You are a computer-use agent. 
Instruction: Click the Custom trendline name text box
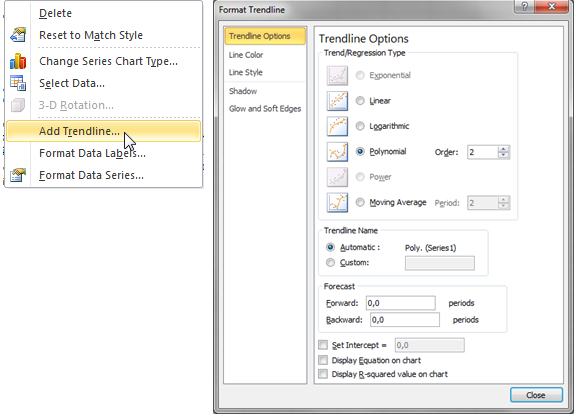coord(440,263)
